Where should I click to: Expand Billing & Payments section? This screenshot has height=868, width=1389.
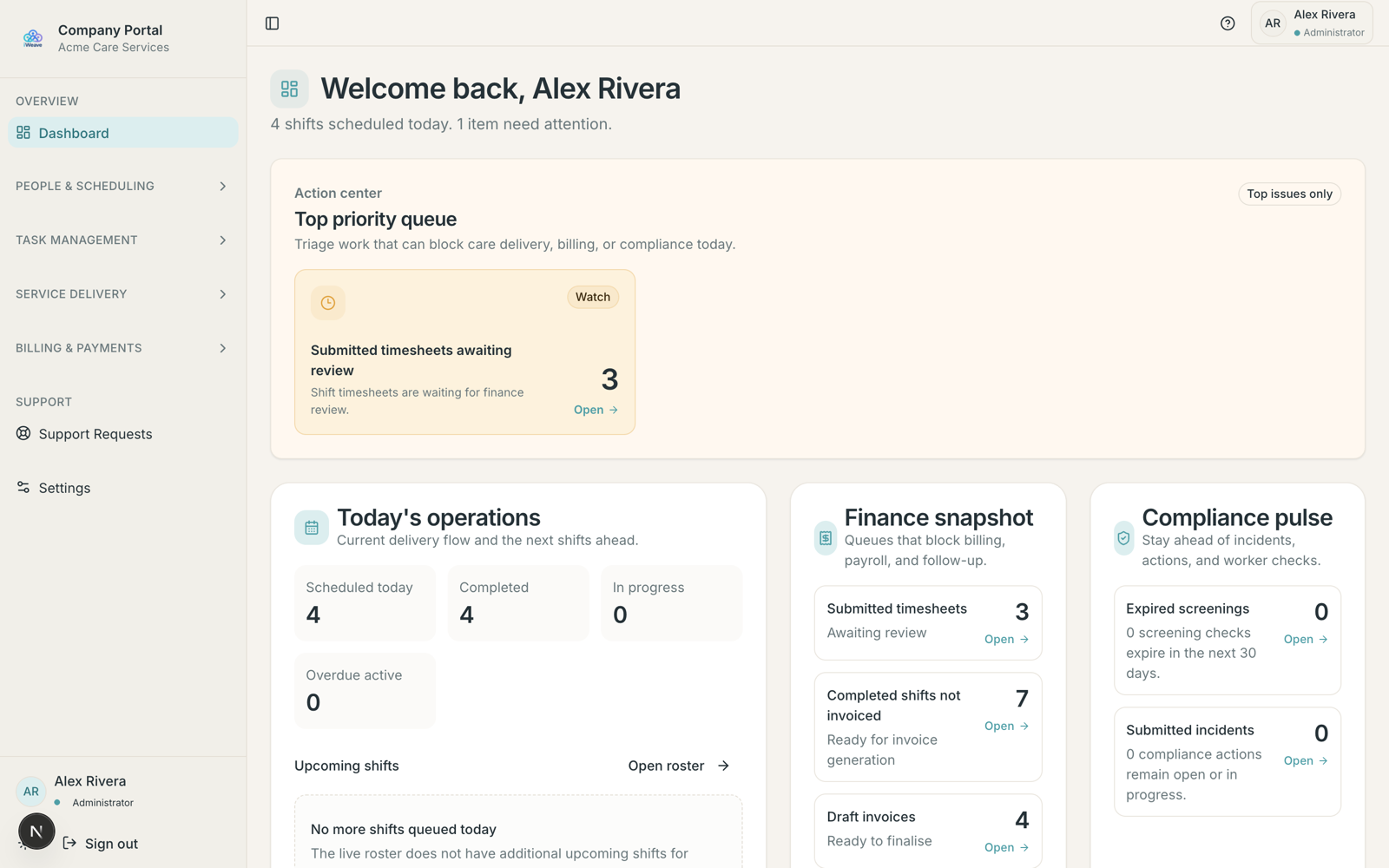tap(122, 347)
